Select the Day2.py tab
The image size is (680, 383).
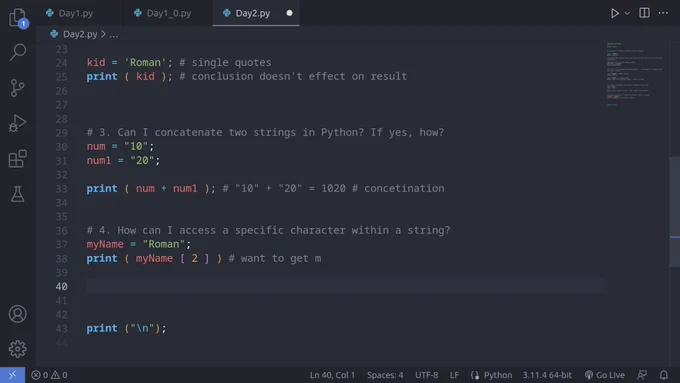[252, 13]
